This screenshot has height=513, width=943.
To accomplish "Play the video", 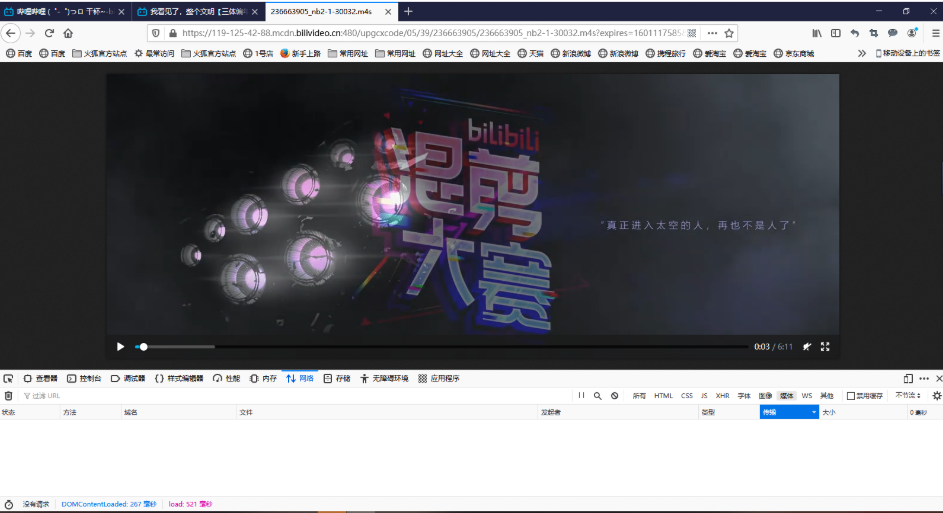I will (120, 346).
